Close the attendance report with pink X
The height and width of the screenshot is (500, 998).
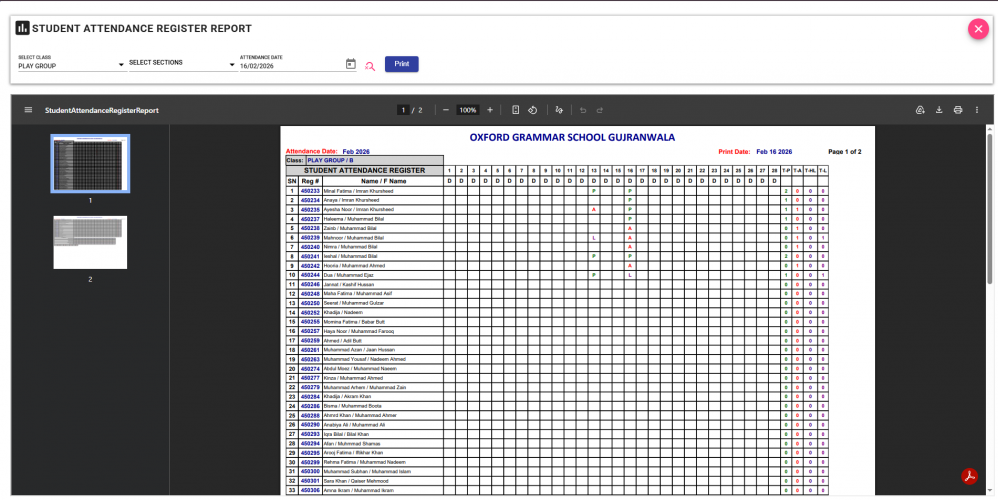[978, 29]
